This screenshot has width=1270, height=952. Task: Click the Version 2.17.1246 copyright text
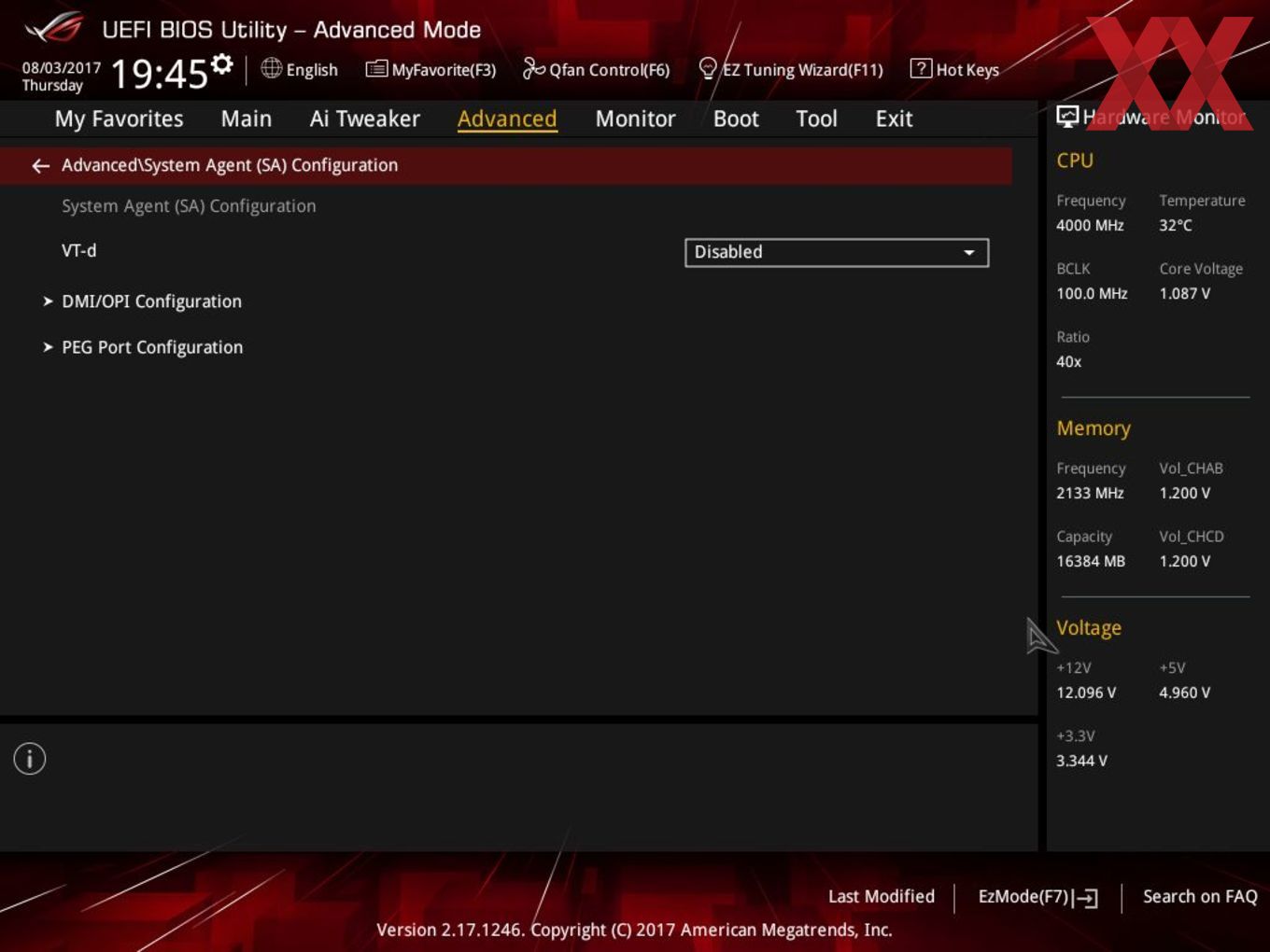(634, 930)
